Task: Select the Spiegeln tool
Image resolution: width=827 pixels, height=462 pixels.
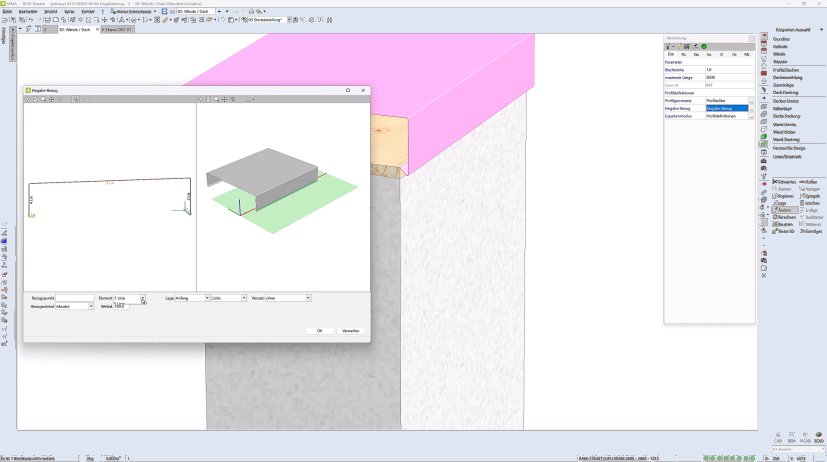Action: 811,196
